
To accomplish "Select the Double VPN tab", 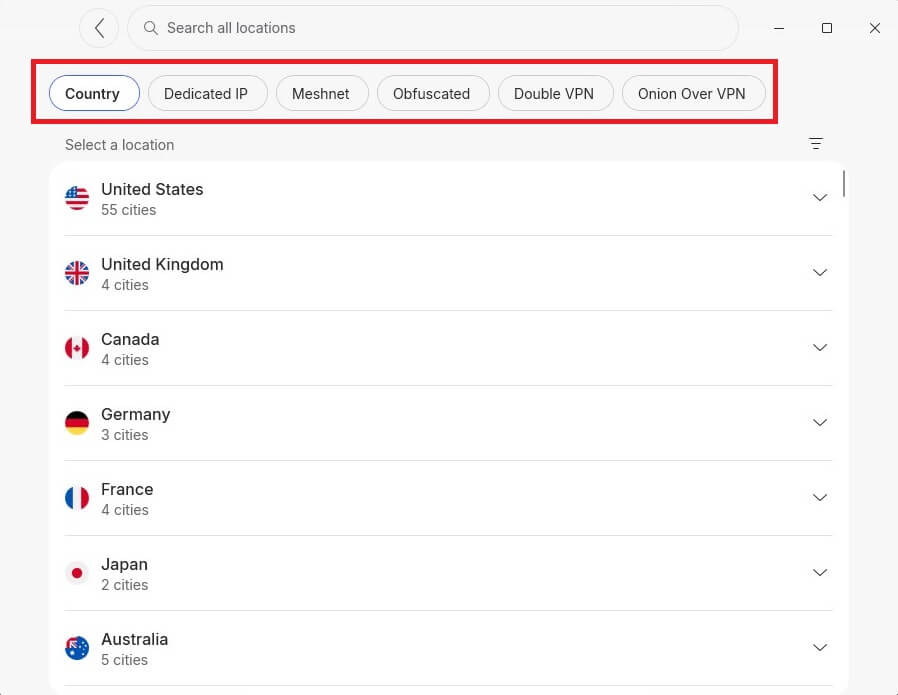I will coord(556,93).
